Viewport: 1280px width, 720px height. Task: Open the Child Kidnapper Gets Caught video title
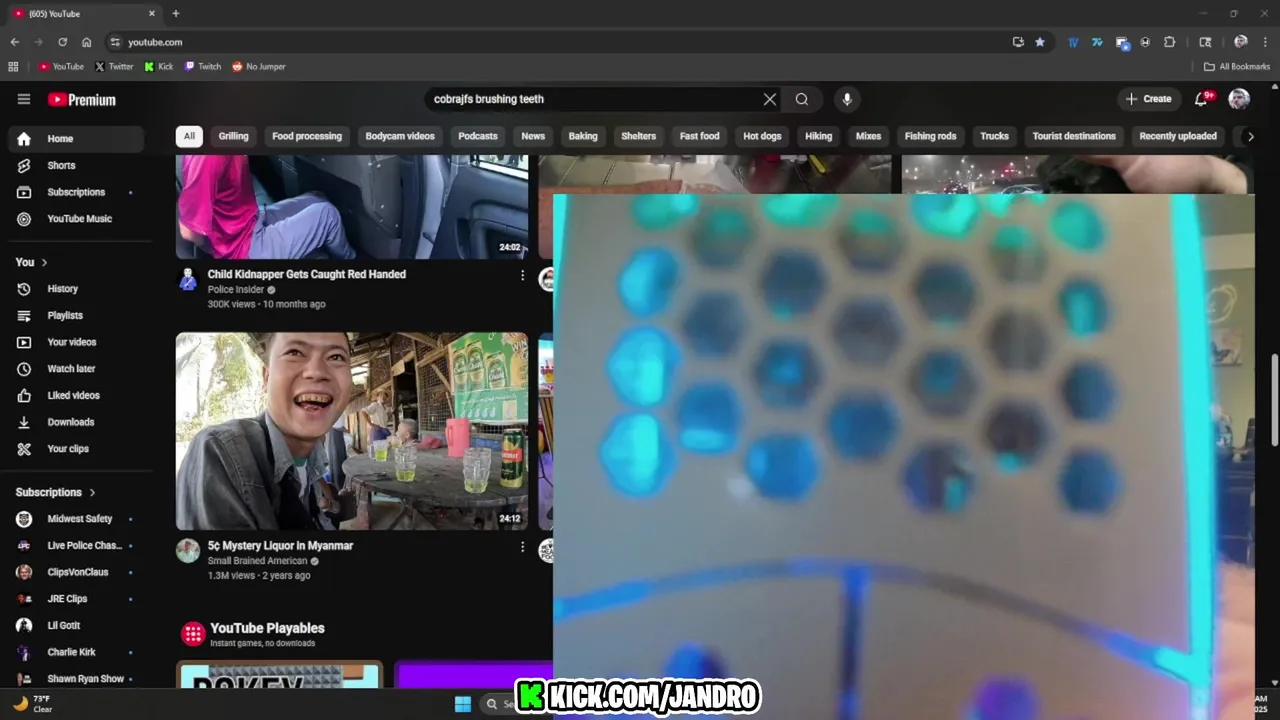coord(307,274)
